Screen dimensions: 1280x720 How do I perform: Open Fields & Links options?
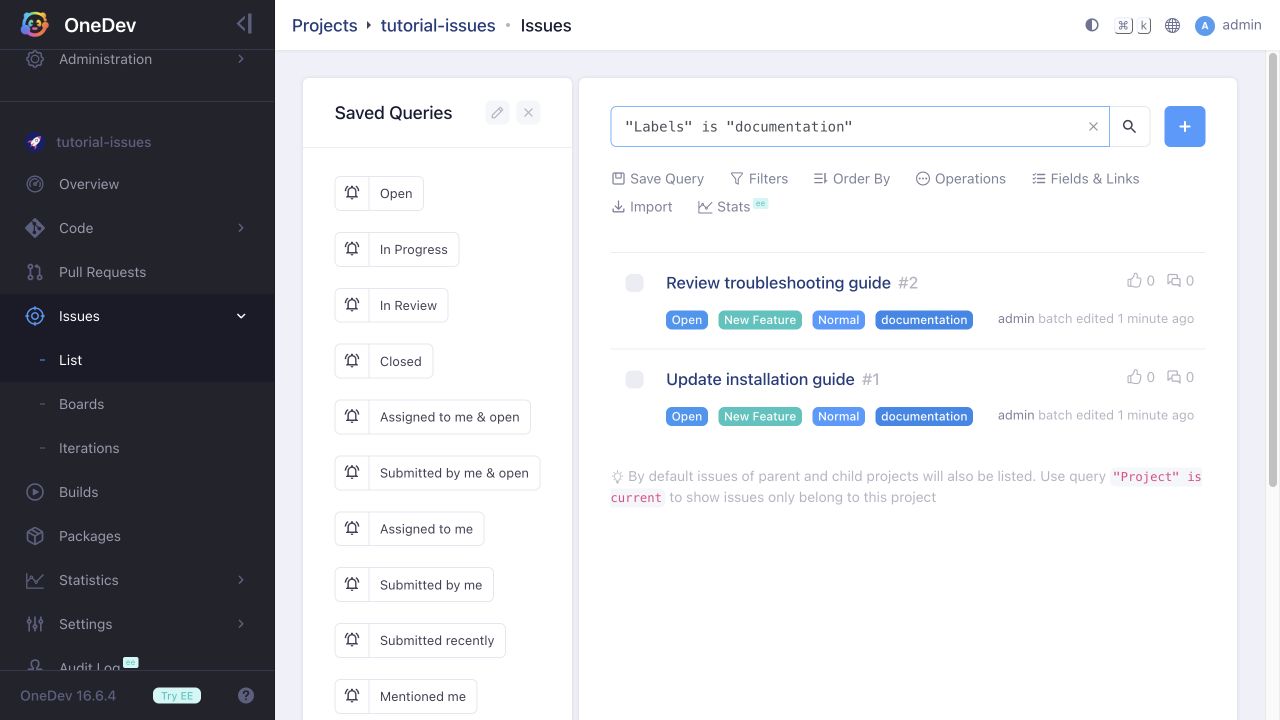point(1086,179)
